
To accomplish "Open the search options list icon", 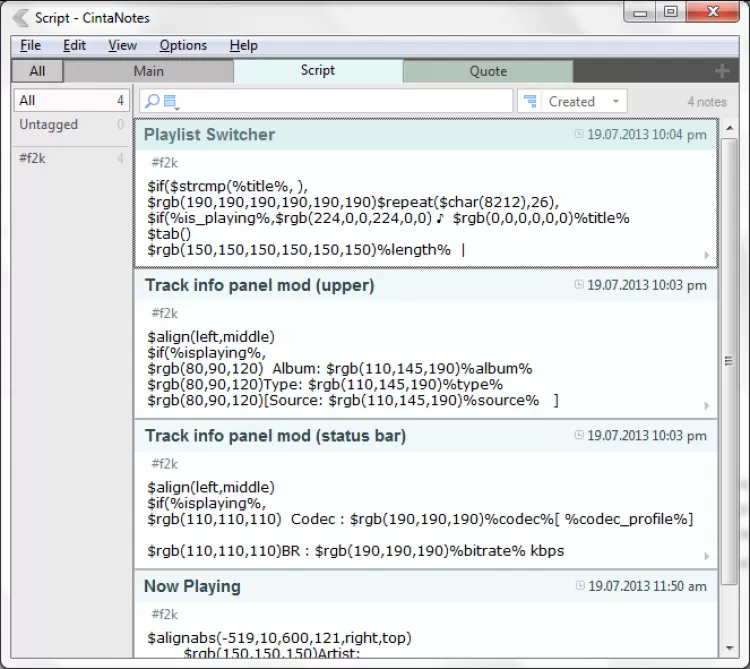I will tap(171, 102).
